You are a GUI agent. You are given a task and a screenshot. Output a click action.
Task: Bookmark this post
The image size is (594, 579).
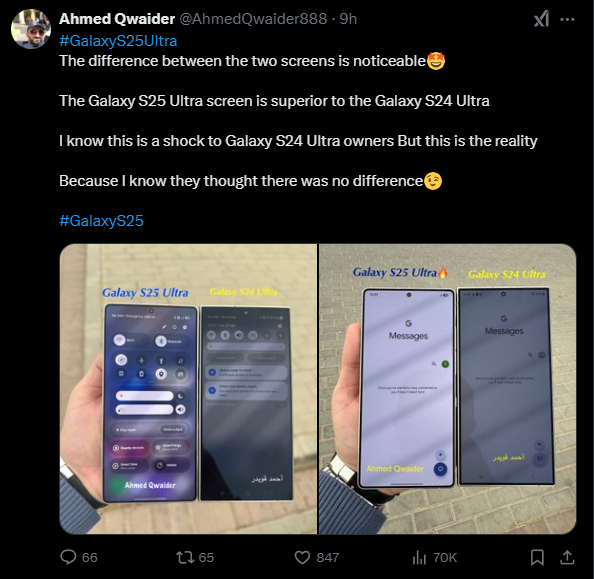click(x=537, y=557)
